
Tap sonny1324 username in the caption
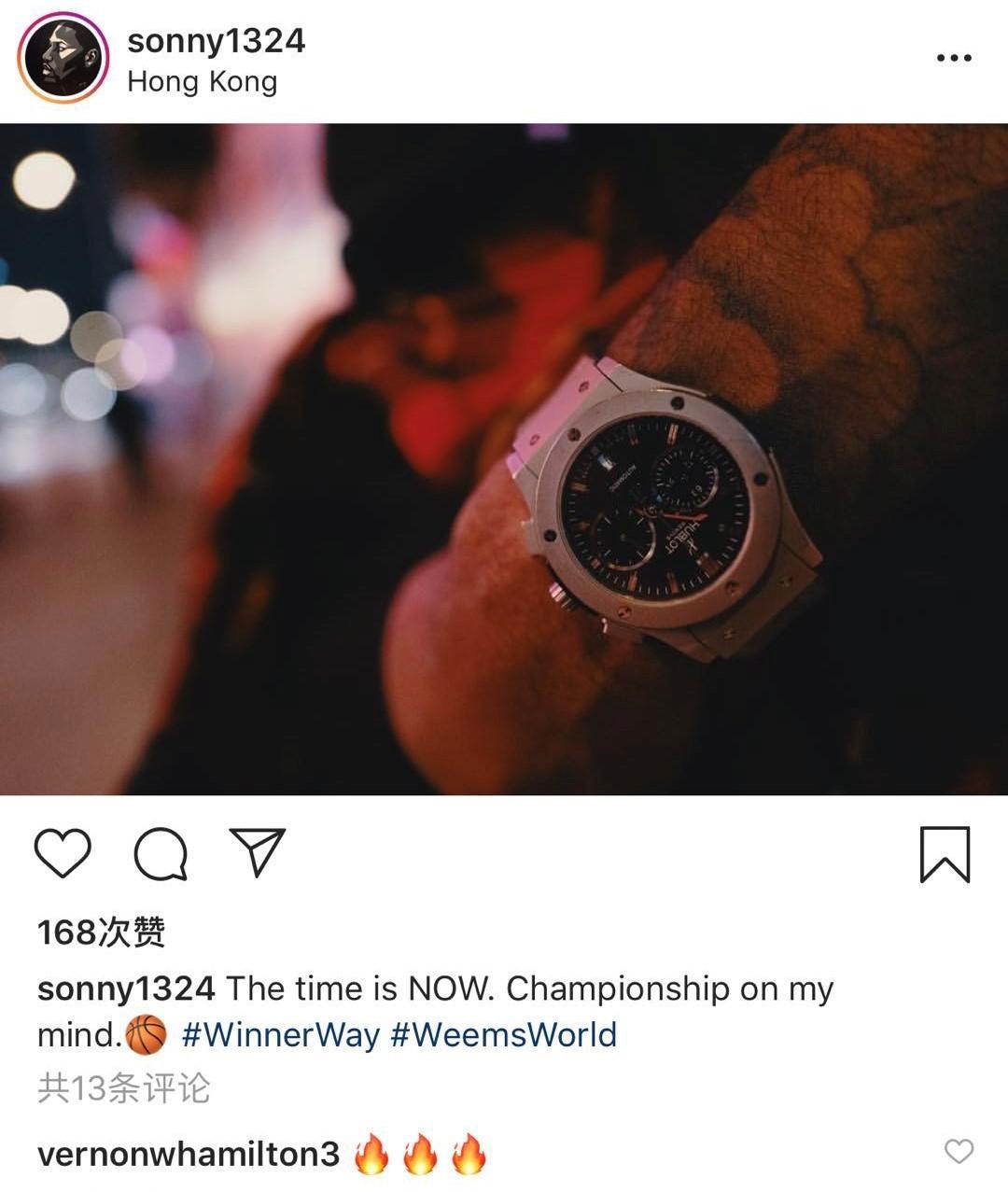[x=126, y=989]
